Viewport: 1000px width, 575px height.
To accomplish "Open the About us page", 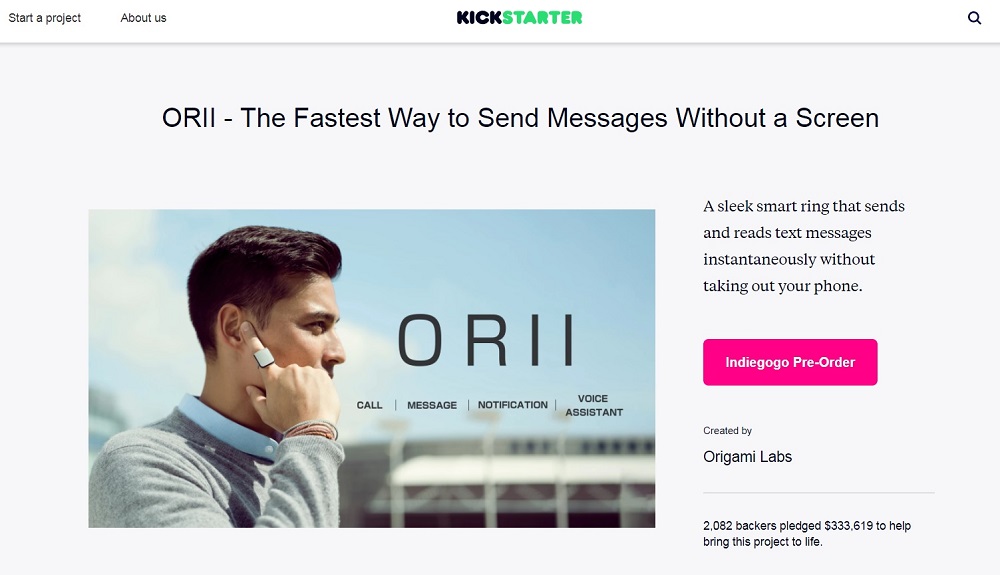I will tap(143, 18).
